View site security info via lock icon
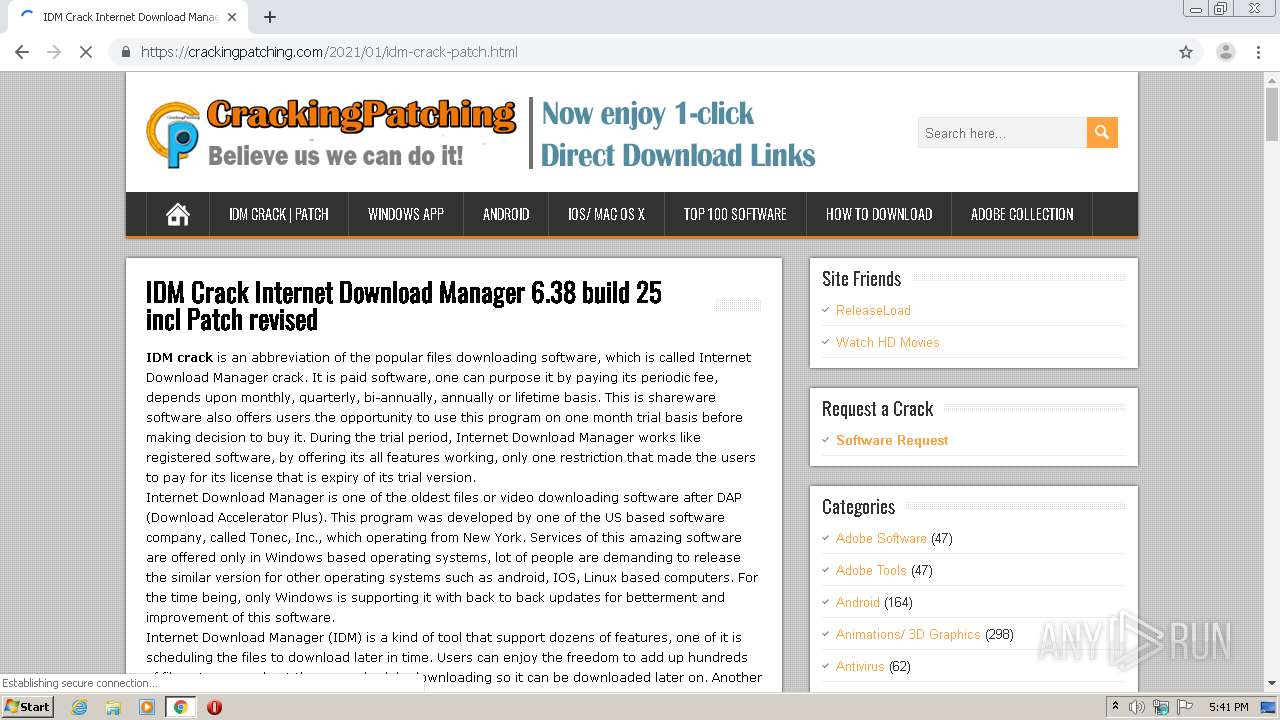Image resolution: width=1280 pixels, height=720 pixels. tap(126, 52)
